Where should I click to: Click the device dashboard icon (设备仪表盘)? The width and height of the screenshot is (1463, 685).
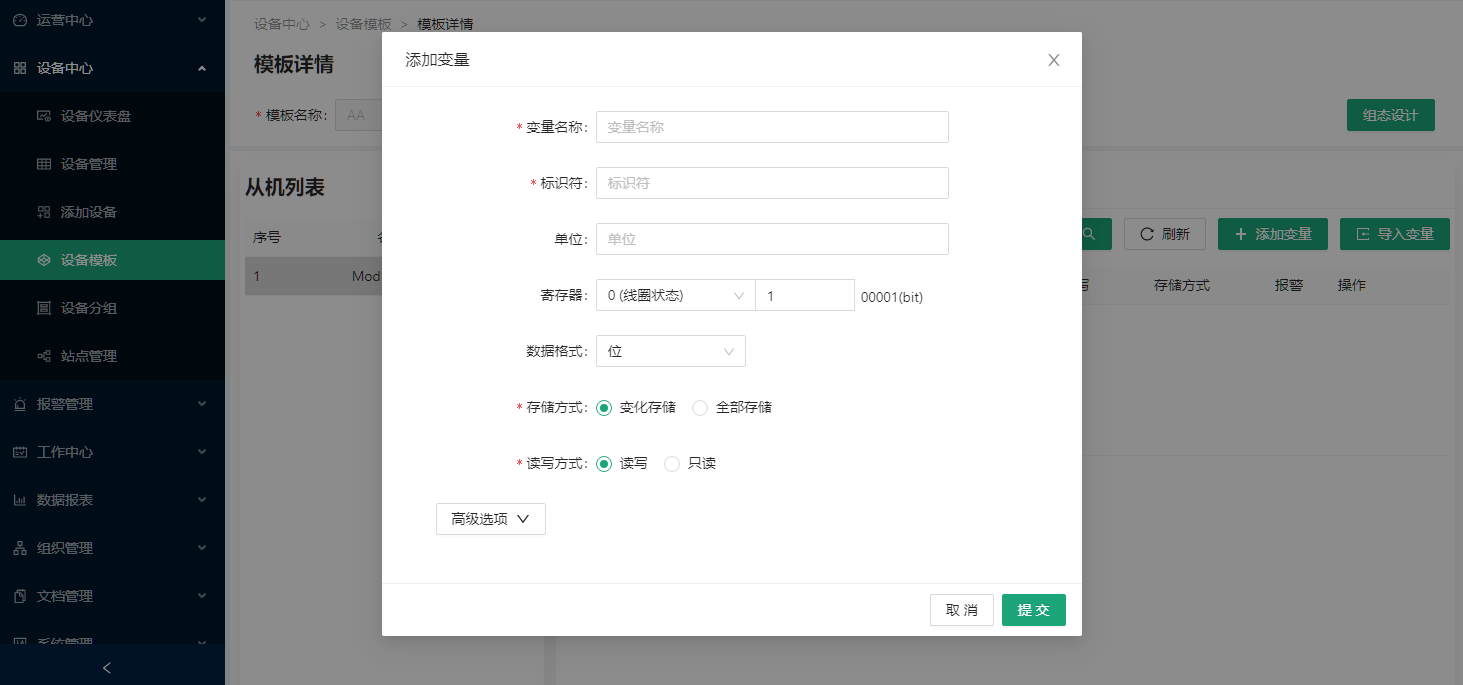44,116
